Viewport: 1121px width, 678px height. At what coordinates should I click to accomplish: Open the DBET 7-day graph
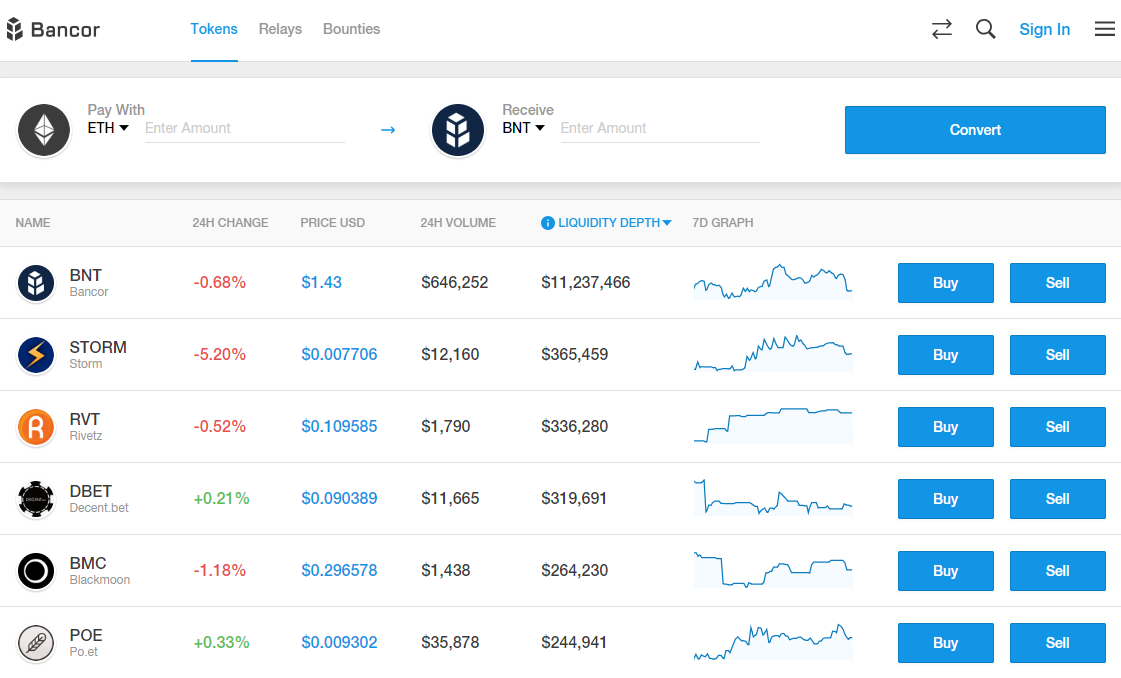[773, 498]
